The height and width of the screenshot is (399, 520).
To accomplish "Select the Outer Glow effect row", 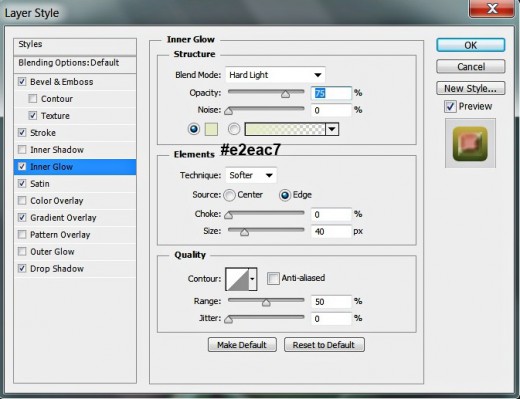I will 75,252.
